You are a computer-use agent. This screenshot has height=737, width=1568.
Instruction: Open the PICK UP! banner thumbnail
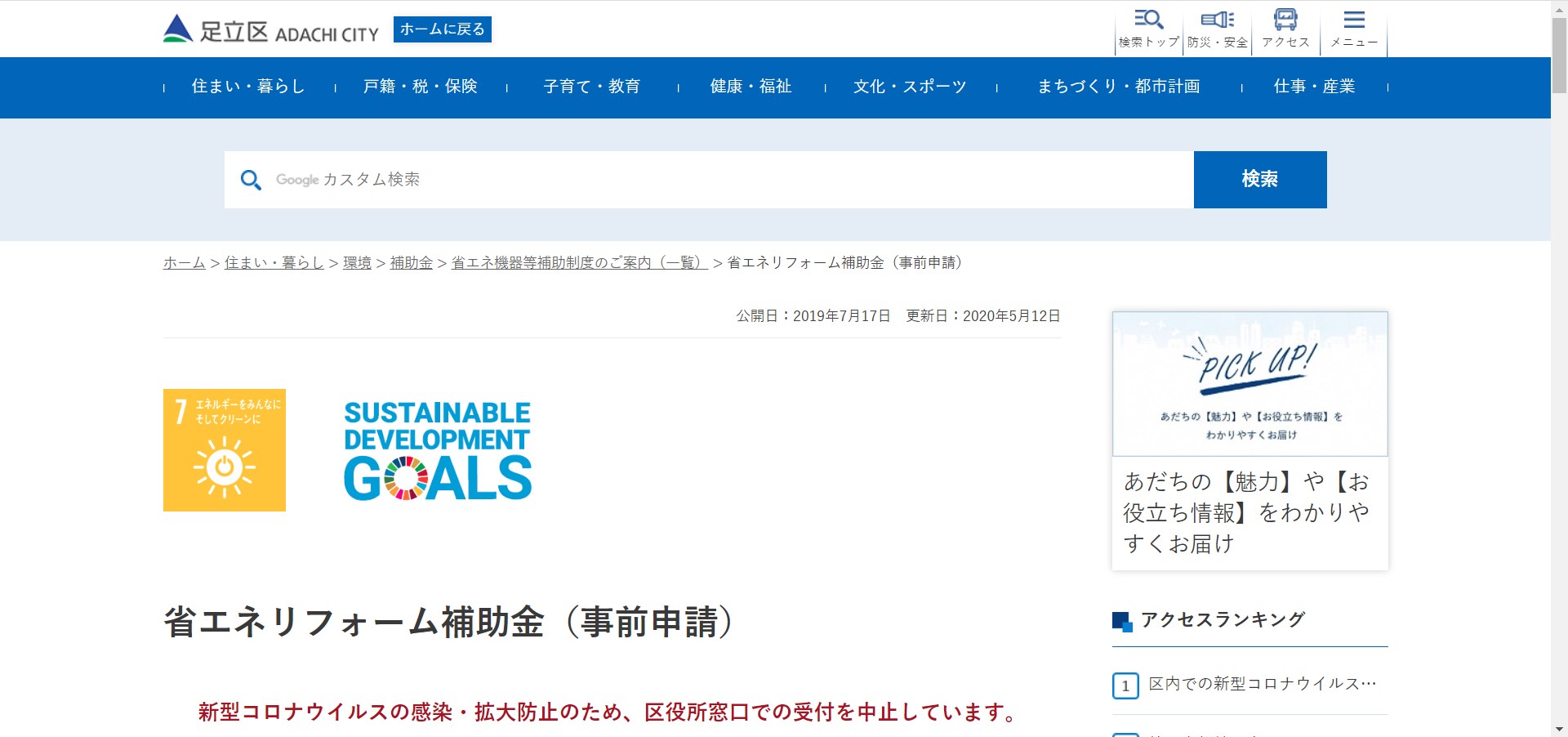1249,384
